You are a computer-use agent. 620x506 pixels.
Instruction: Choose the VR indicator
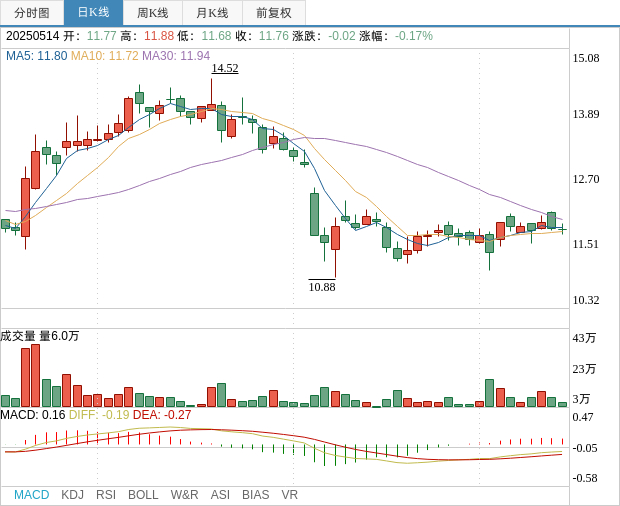[289, 495]
